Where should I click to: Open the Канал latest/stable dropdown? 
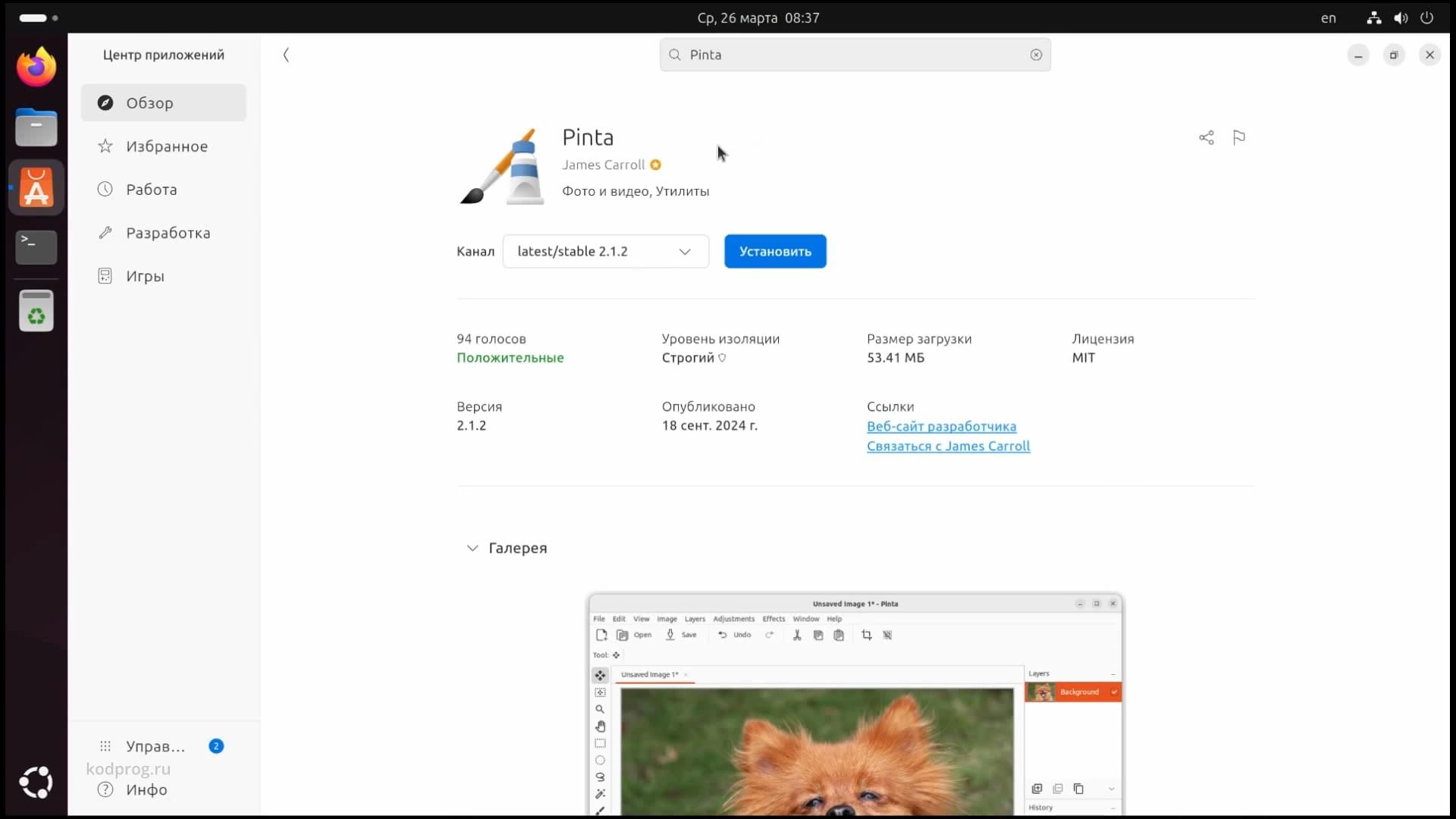point(605,251)
